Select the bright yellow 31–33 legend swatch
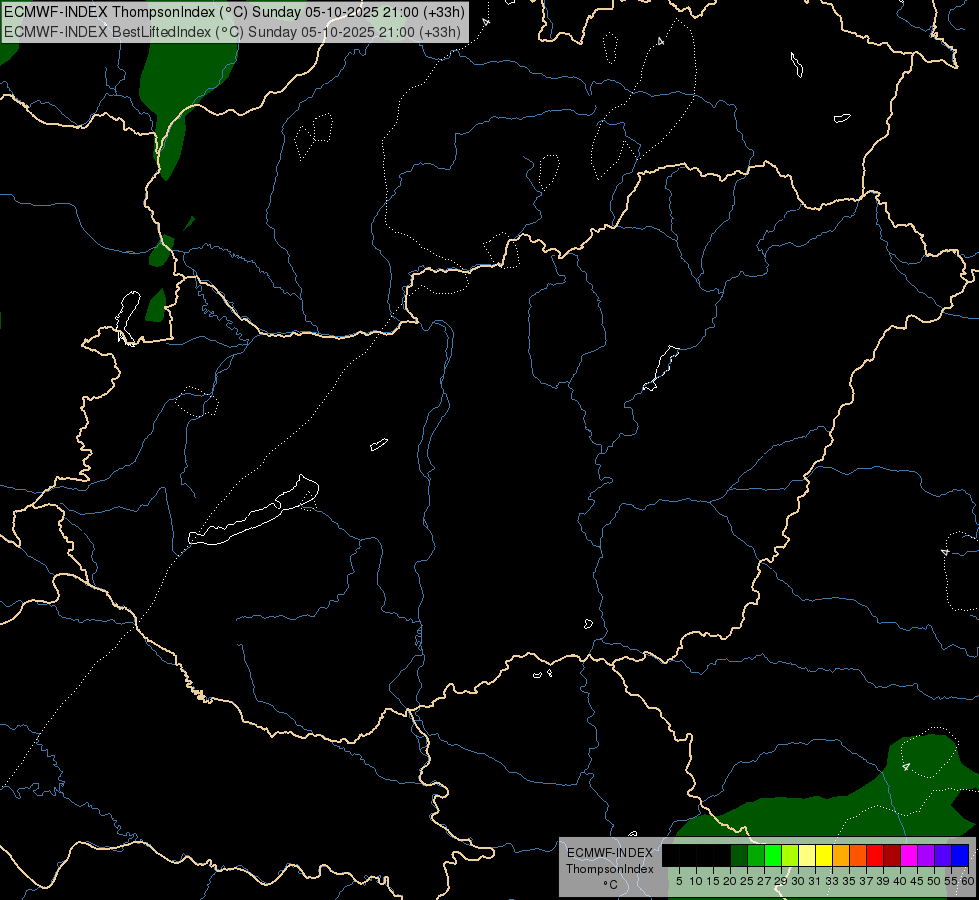Viewport: 979px width, 900px height. click(x=824, y=855)
